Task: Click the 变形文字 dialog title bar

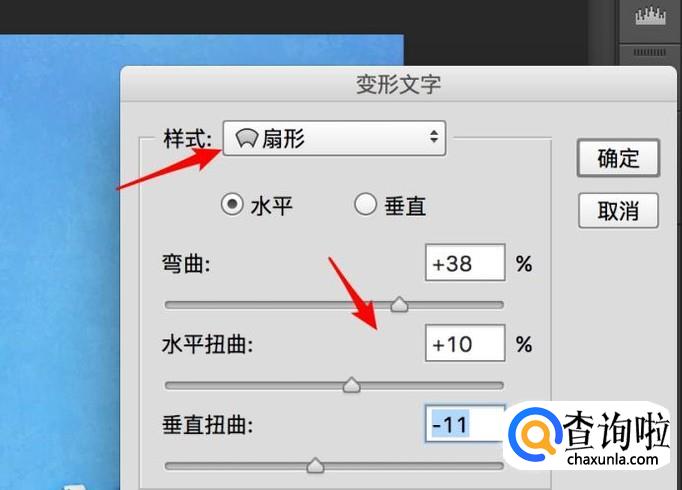Action: [398, 84]
